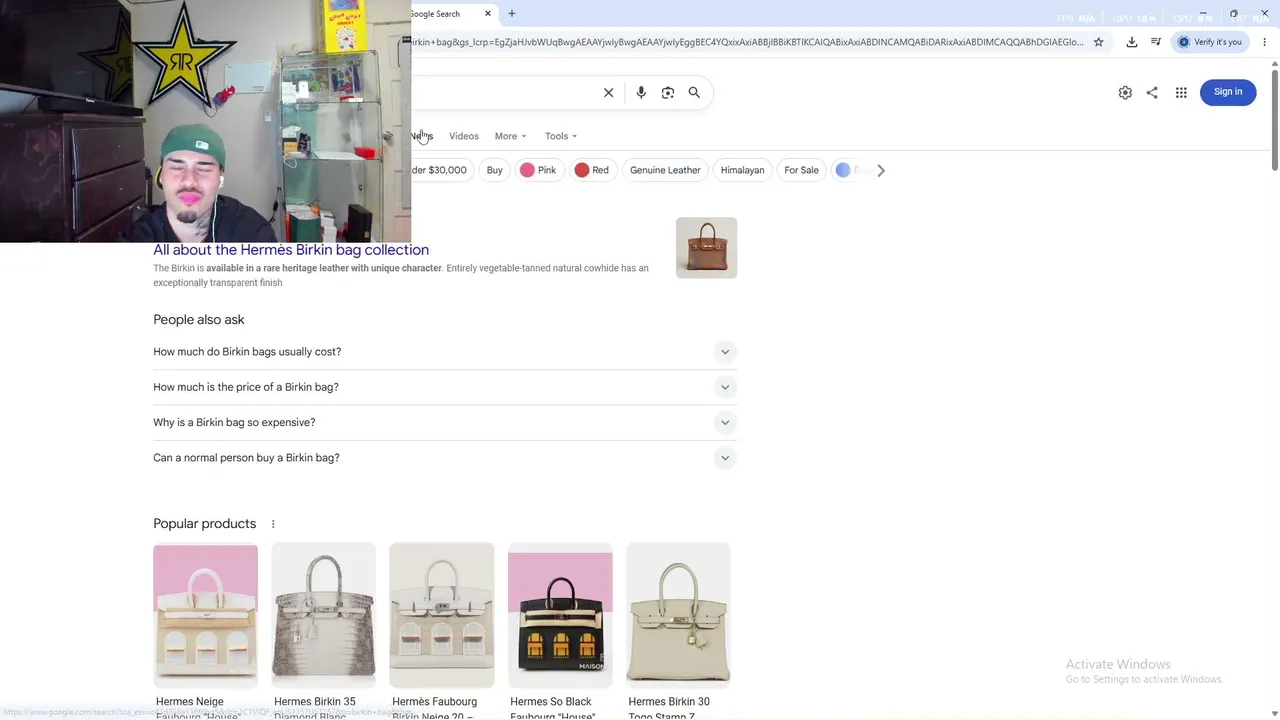Click the magnifying glass search icon
The width and height of the screenshot is (1280, 720).
point(694,93)
